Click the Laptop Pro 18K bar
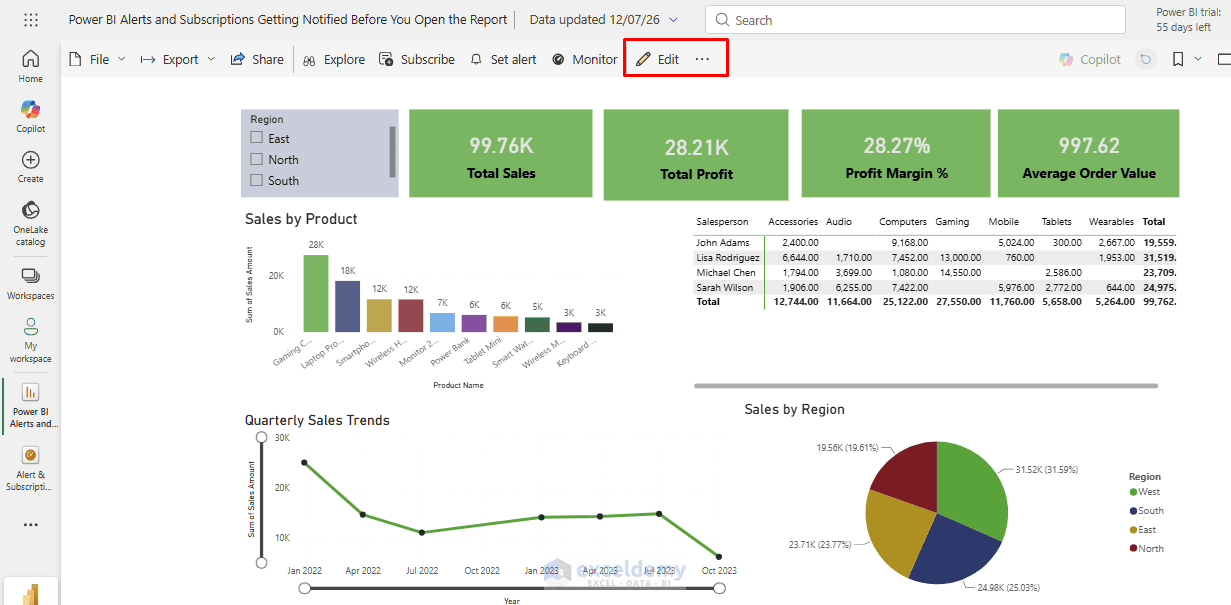The image size is (1231, 605). (347, 306)
